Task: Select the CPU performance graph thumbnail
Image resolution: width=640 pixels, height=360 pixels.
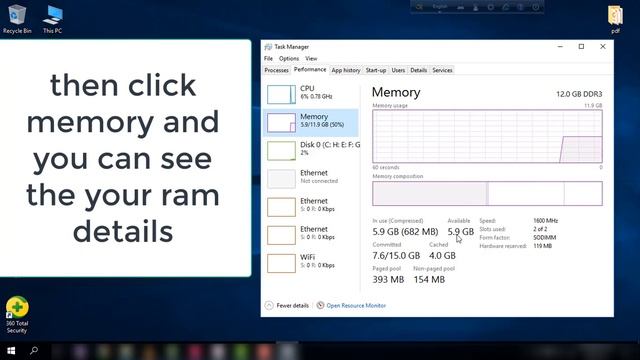Action: tap(281, 94)
